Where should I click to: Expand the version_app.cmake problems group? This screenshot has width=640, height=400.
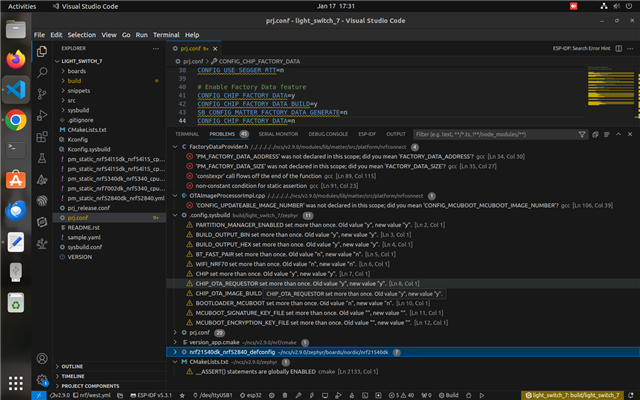point(175,342)
